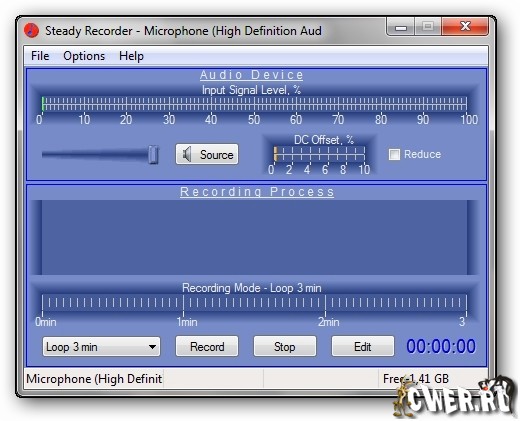Click the red Steady Recorder app icon
This screenshot has width=520, height=421.
coord(31,31)
